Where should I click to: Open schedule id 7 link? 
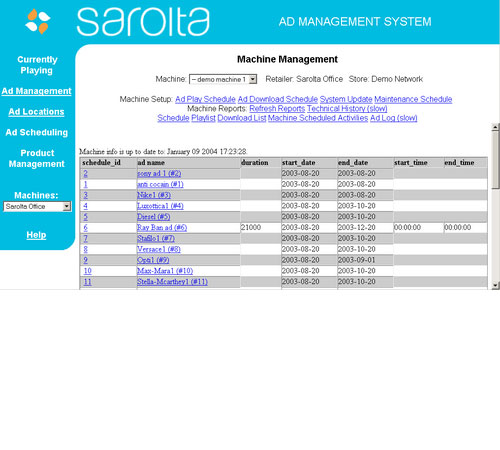(x=86, y=239)
